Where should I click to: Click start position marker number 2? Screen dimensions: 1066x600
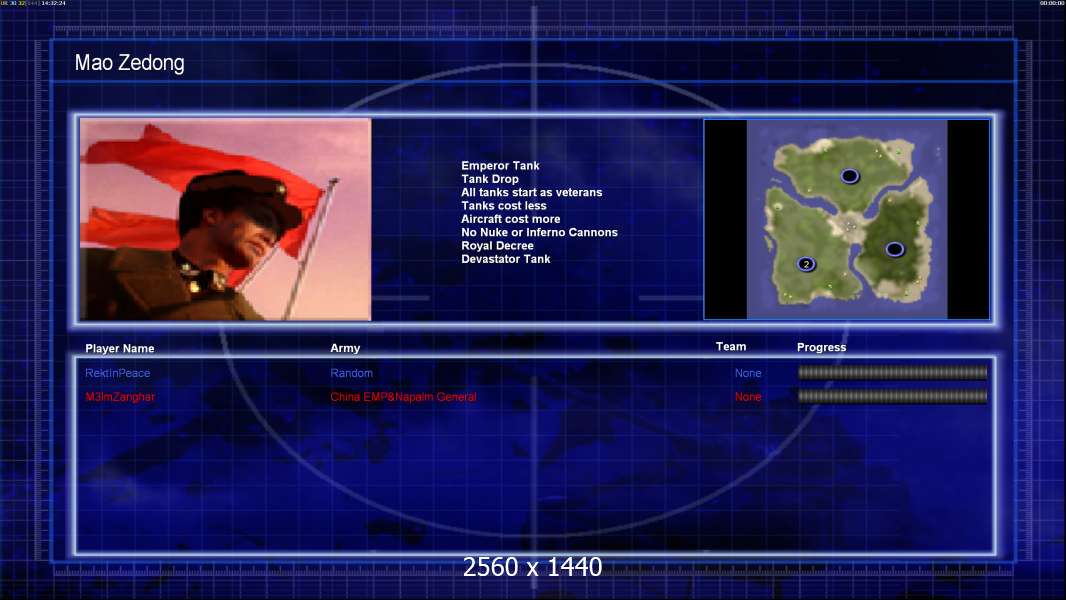[806, 264]
